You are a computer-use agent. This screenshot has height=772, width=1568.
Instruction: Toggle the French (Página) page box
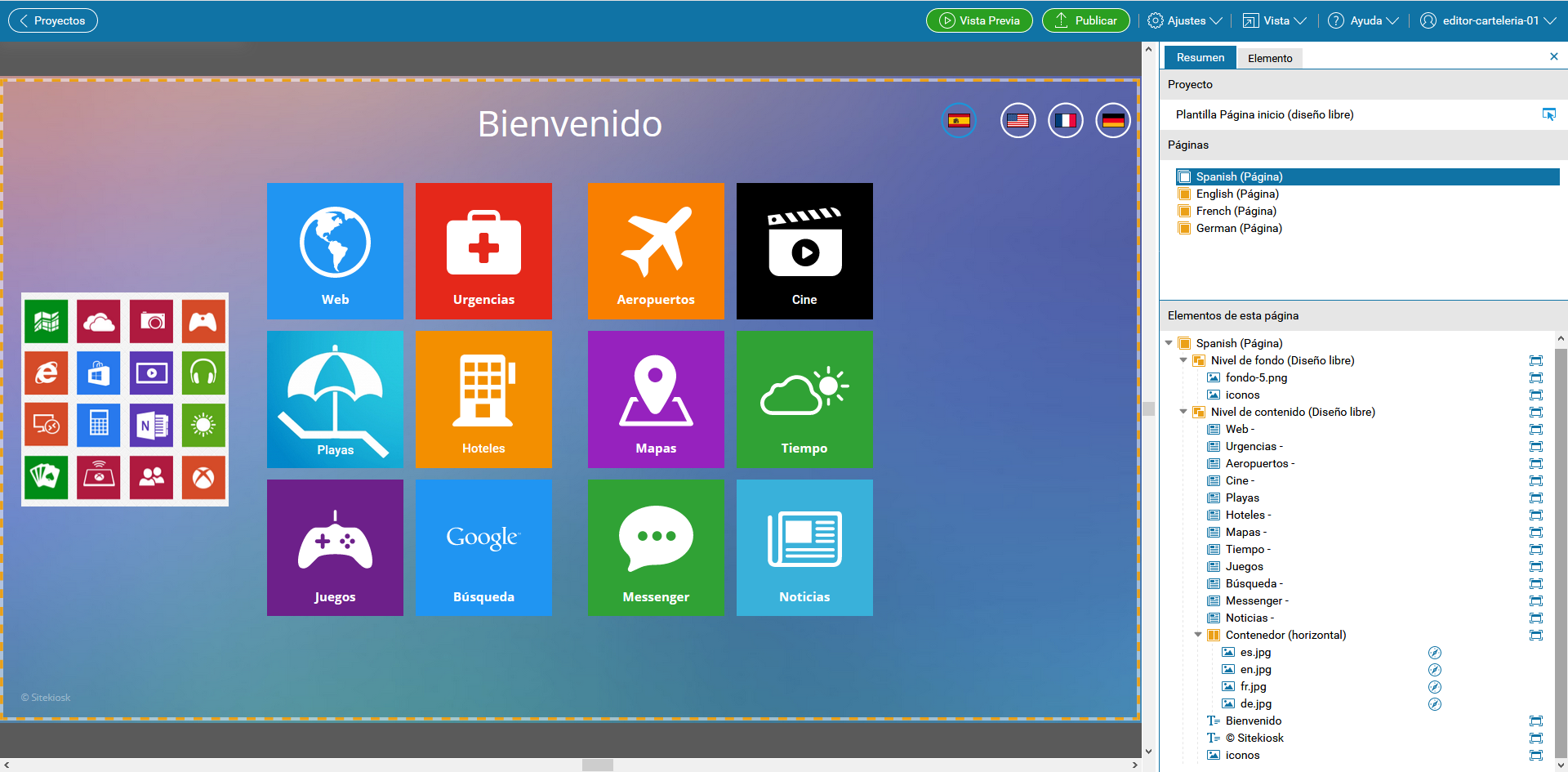pyautogui.click(x=1184, y=212)
